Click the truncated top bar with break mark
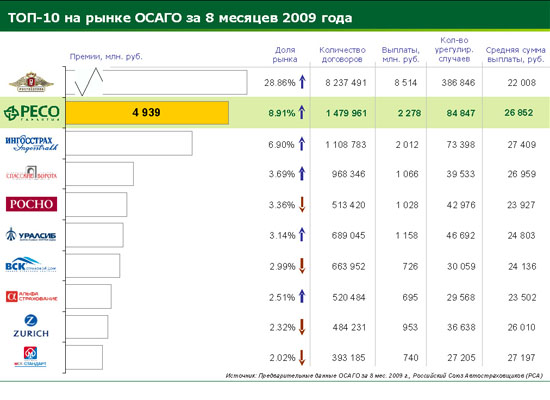550x400 pixels. click(x=156, y=82)
